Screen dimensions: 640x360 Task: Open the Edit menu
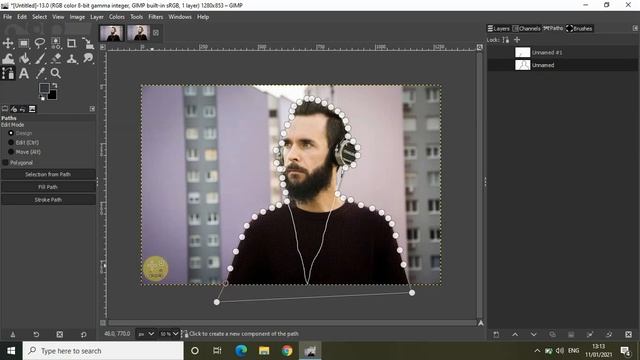pos(22,17)
